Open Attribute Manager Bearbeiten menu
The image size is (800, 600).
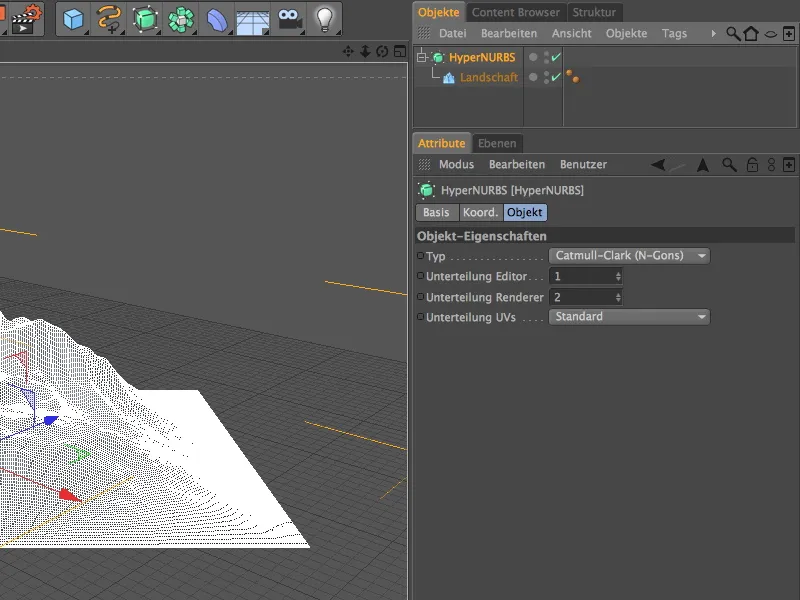517,164
